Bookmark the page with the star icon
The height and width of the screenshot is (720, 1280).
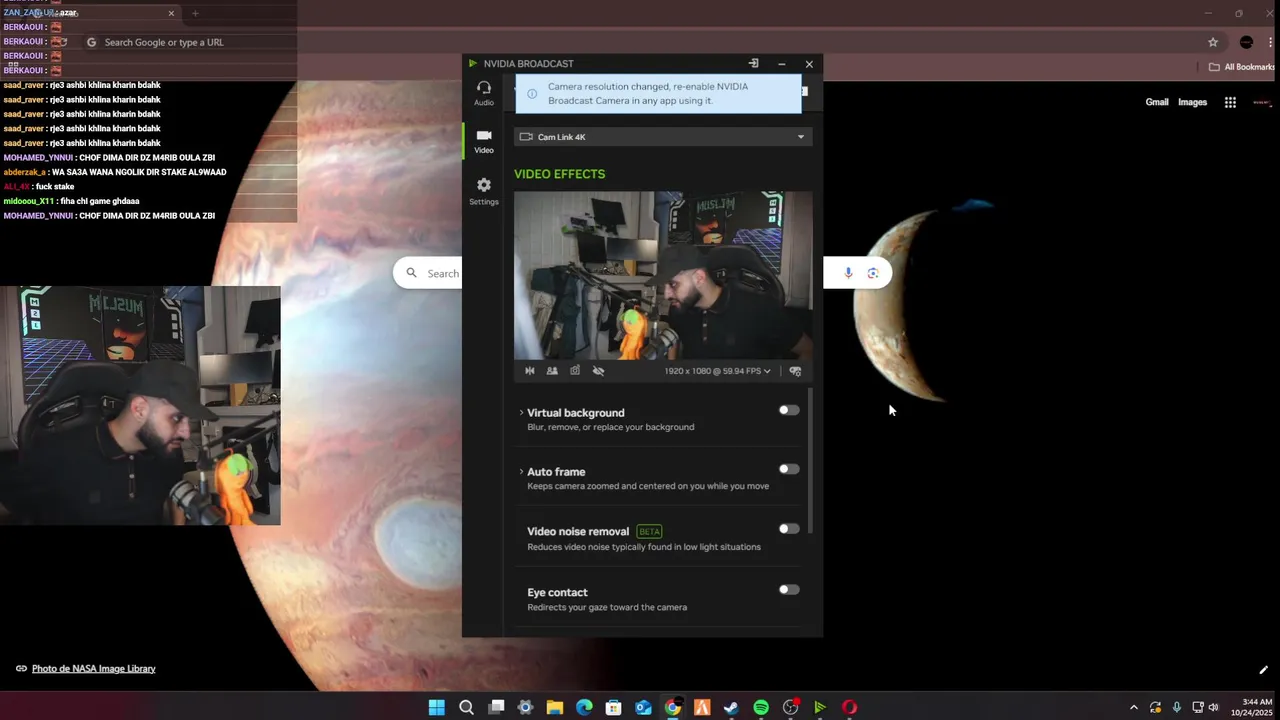tap(1213, 42)
